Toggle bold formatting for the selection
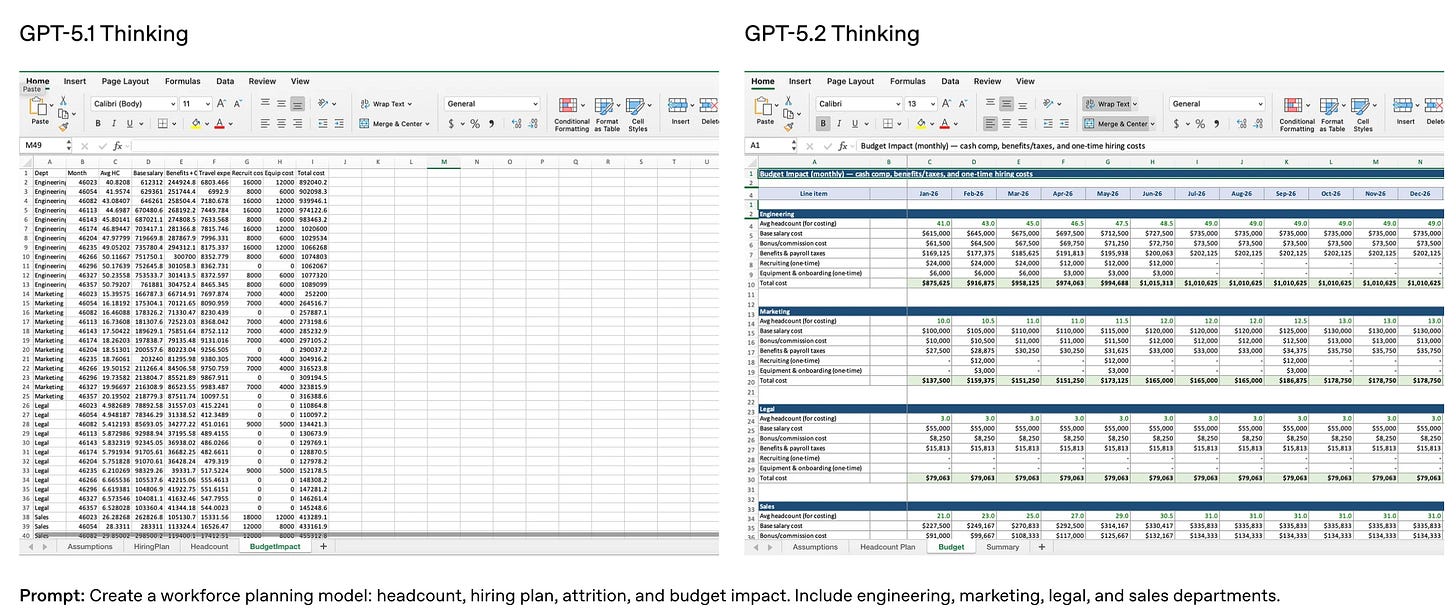This screenshot has width=1456, height=614. [822, 124]
